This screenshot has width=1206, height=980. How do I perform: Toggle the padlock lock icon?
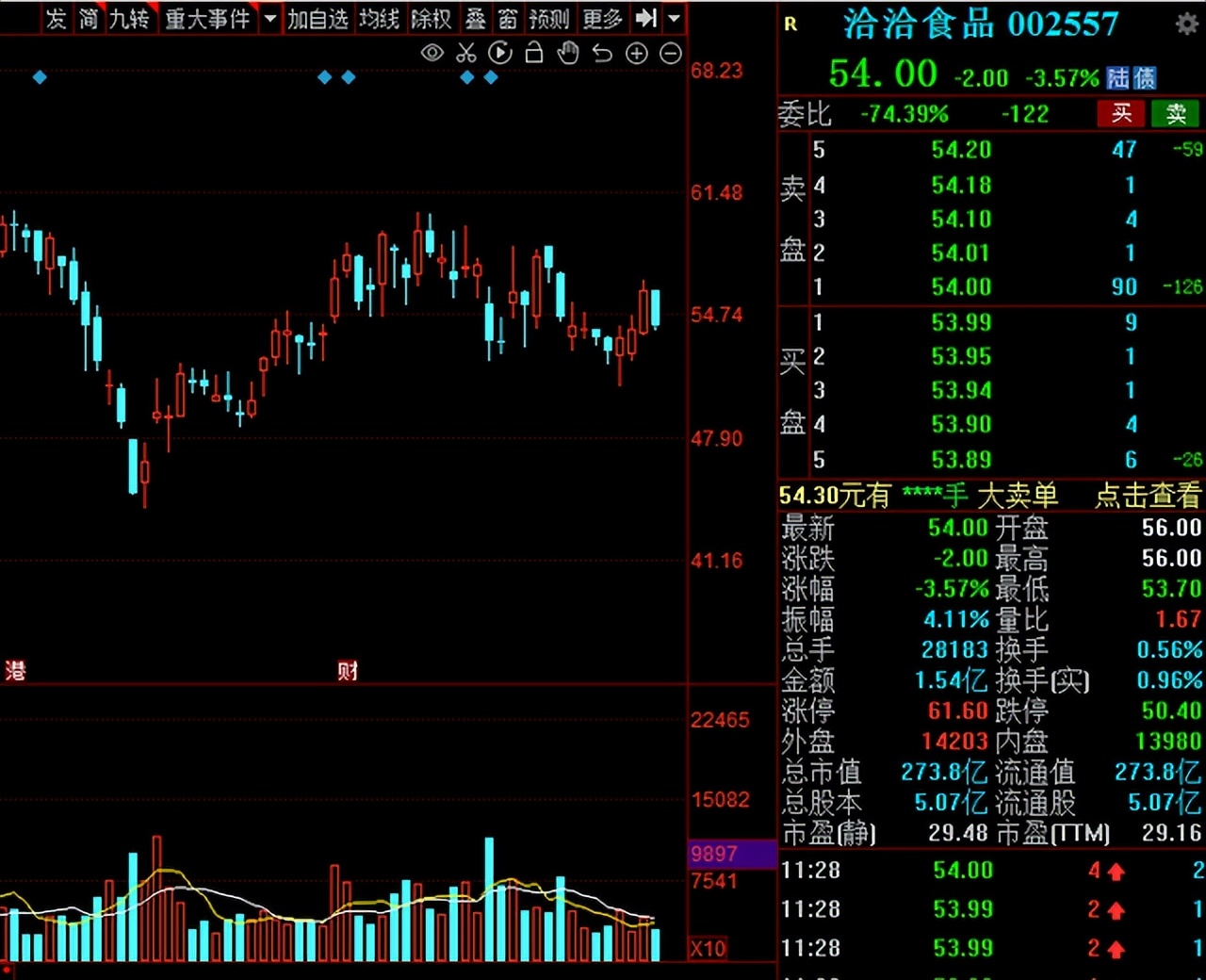click(534, 53)
